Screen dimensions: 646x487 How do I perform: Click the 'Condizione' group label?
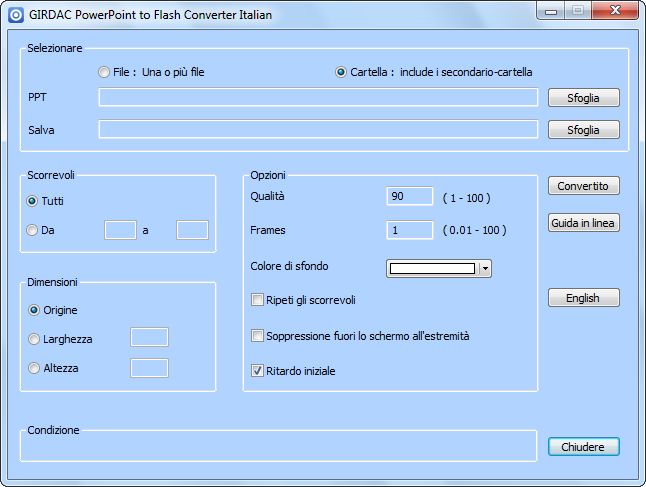[x=53, y=430]
